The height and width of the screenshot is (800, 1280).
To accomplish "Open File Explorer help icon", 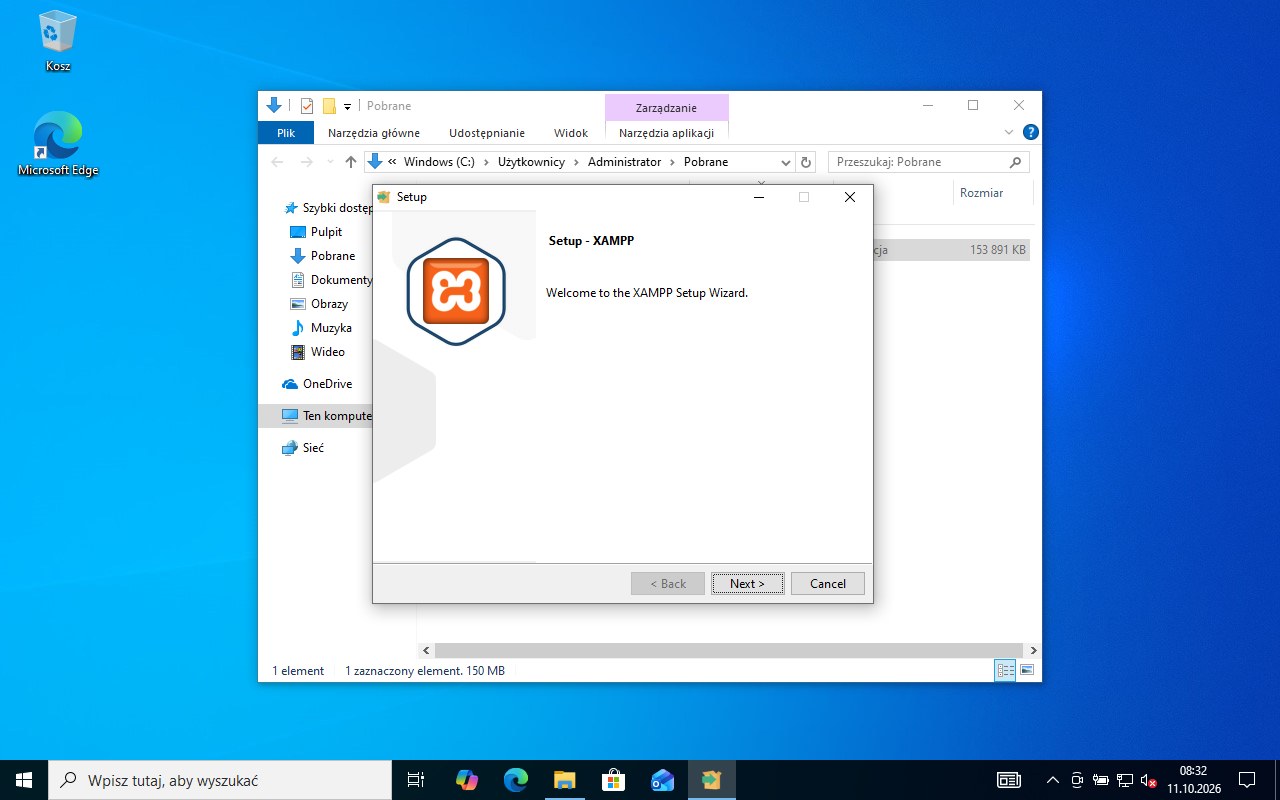I will click(x=1031, y=132).
